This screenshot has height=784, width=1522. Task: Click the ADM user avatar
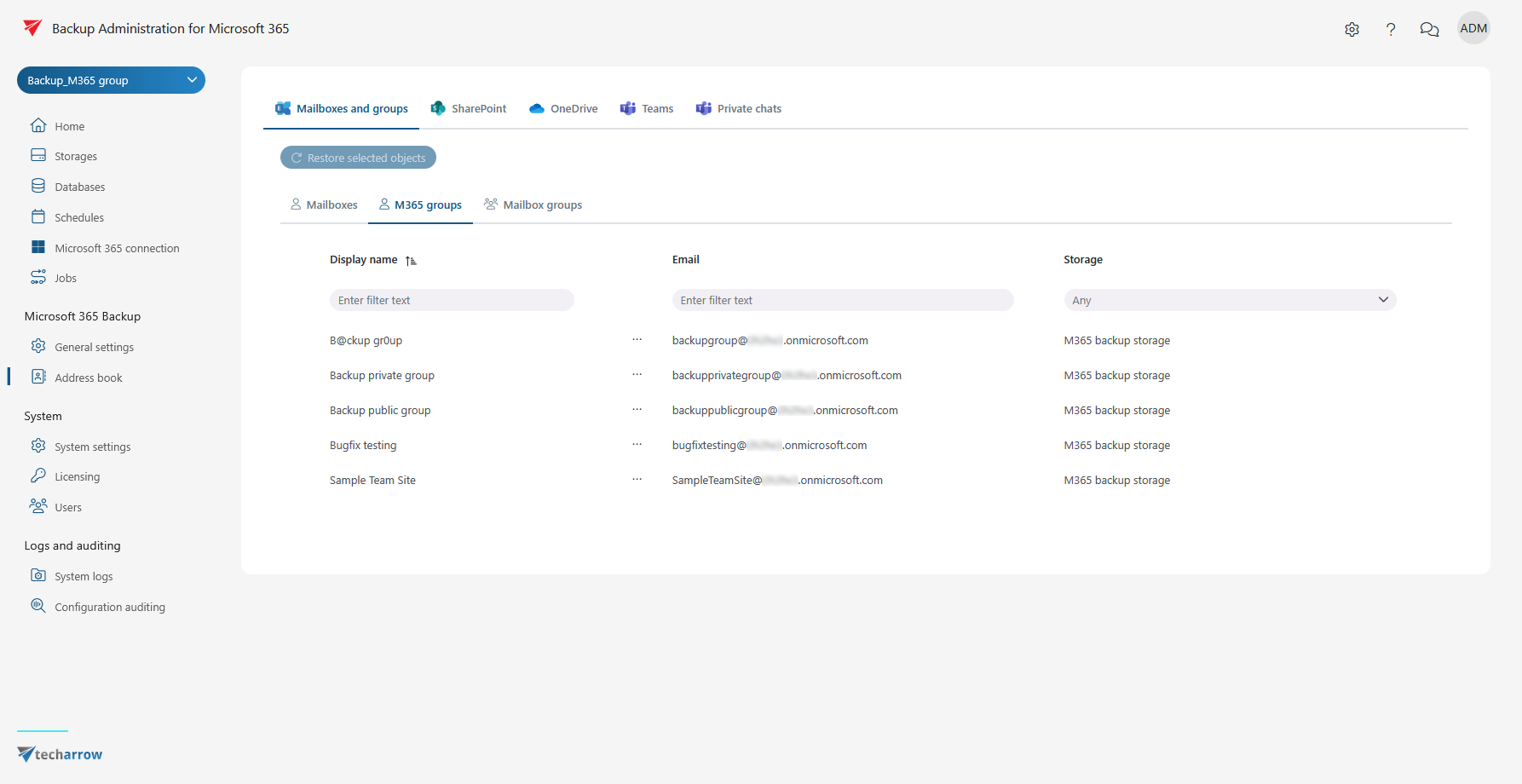point(1473,28)
